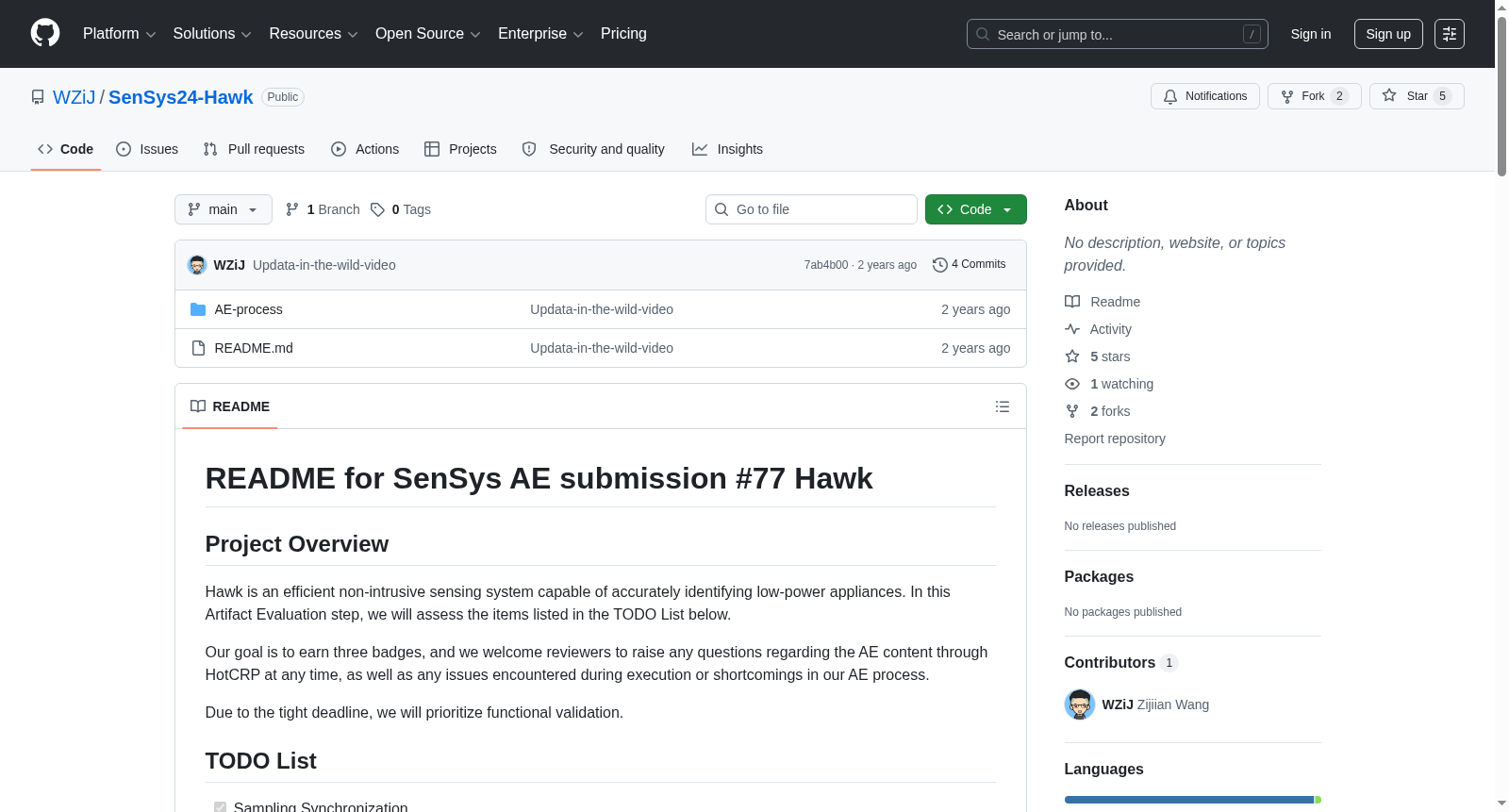Click the book icon beside Readme
1509x812 pixels.
[x=1072, y=302]
